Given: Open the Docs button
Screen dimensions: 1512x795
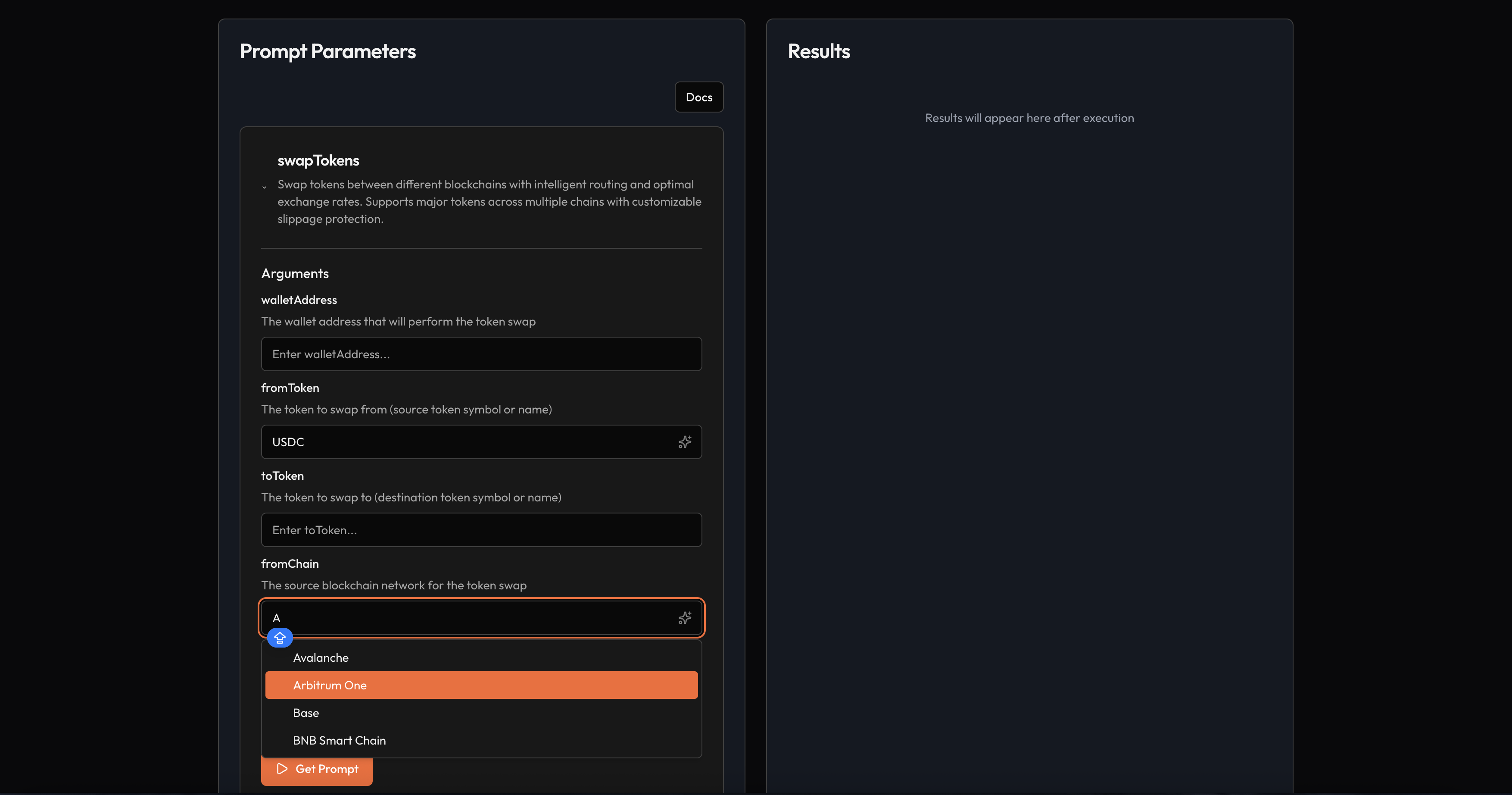Looking at the screenshot, I should (x=699, y=97).
